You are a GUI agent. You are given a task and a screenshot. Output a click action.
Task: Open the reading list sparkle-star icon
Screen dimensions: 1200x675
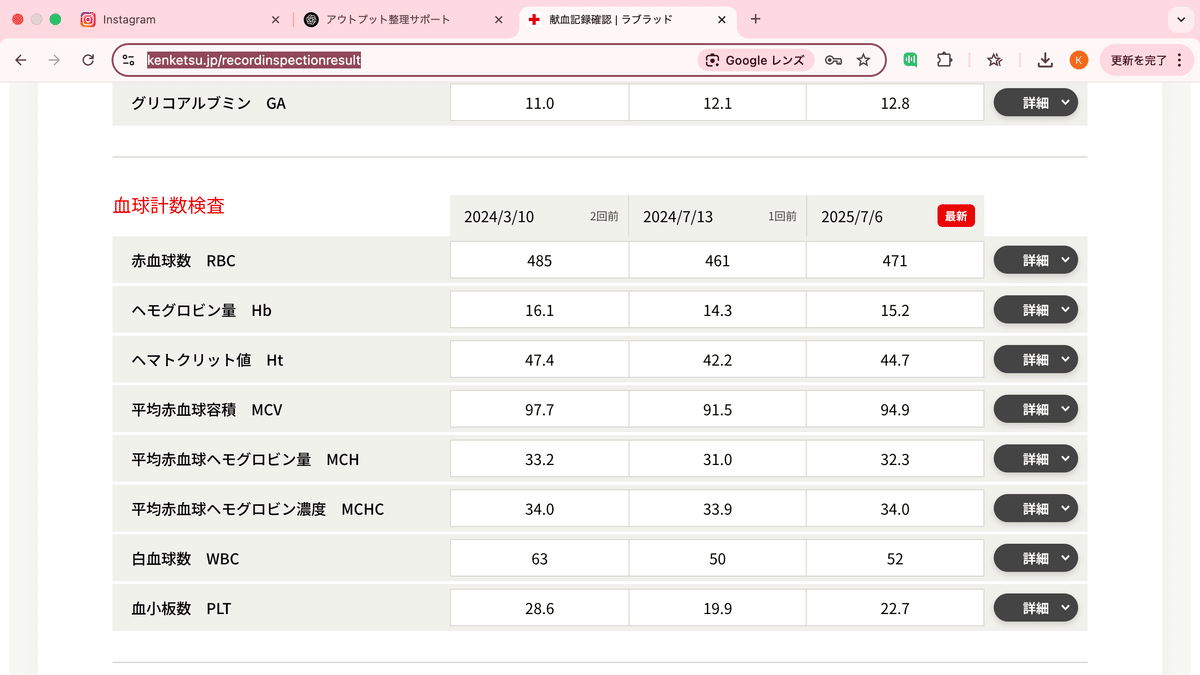994,60
